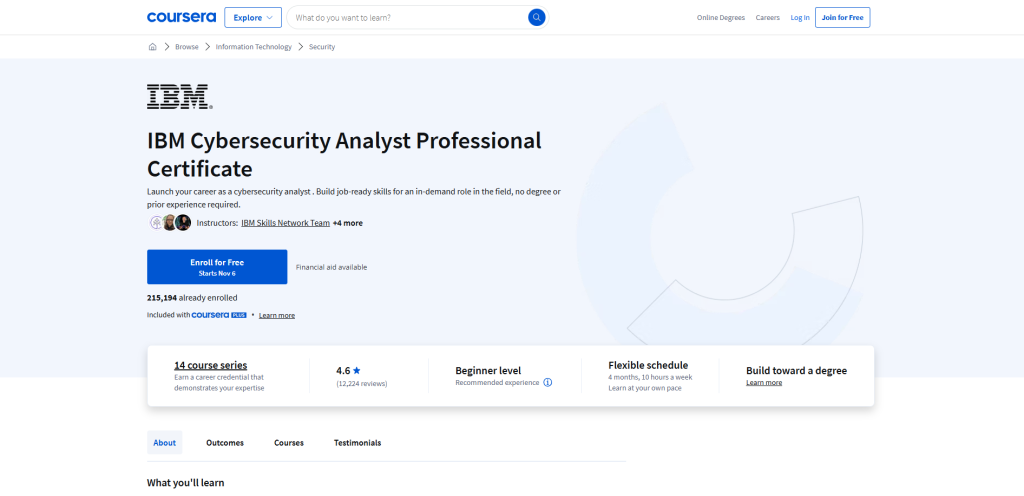Go to the home icon breadcrumb
Screen dimensions: 1024x496
click(152, 47)
